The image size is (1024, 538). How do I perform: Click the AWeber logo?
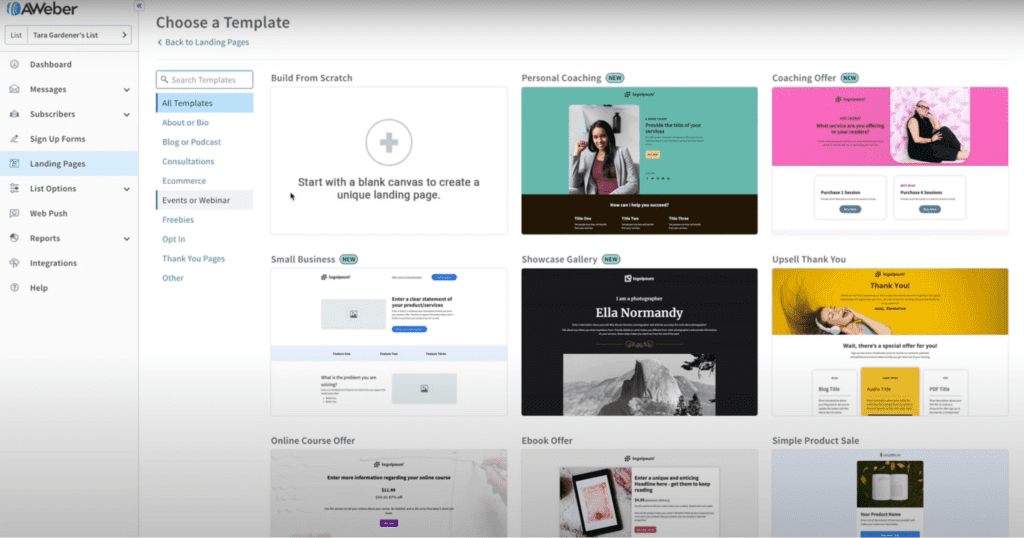[x=42, y=8]
